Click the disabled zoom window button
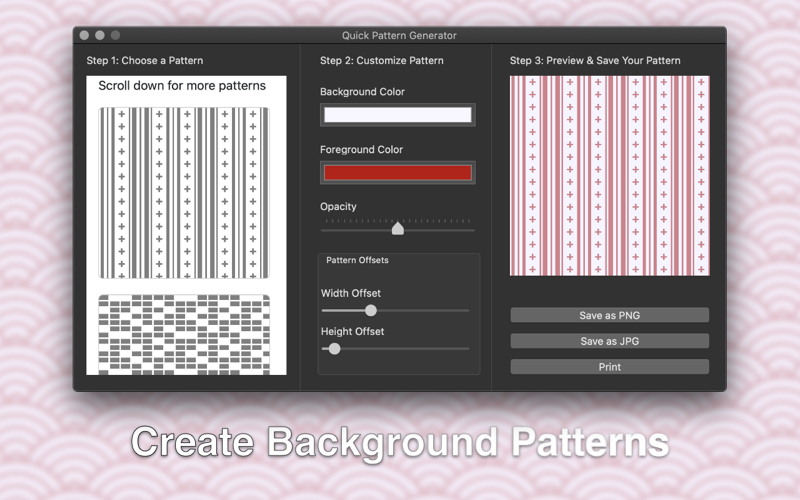The width and height of the screenshot is (800, 500). pos(116,35)
